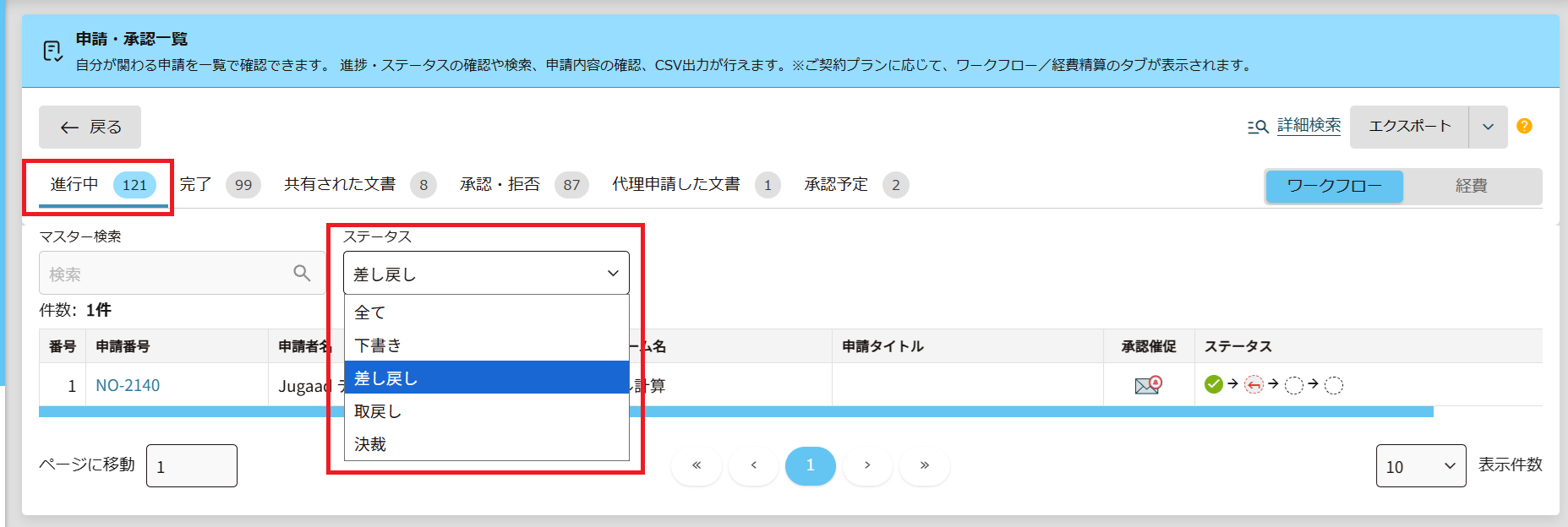Switch view to 経費 toggle
This screenshot has width=1568, height=527.
click(x=1471, y=186)
